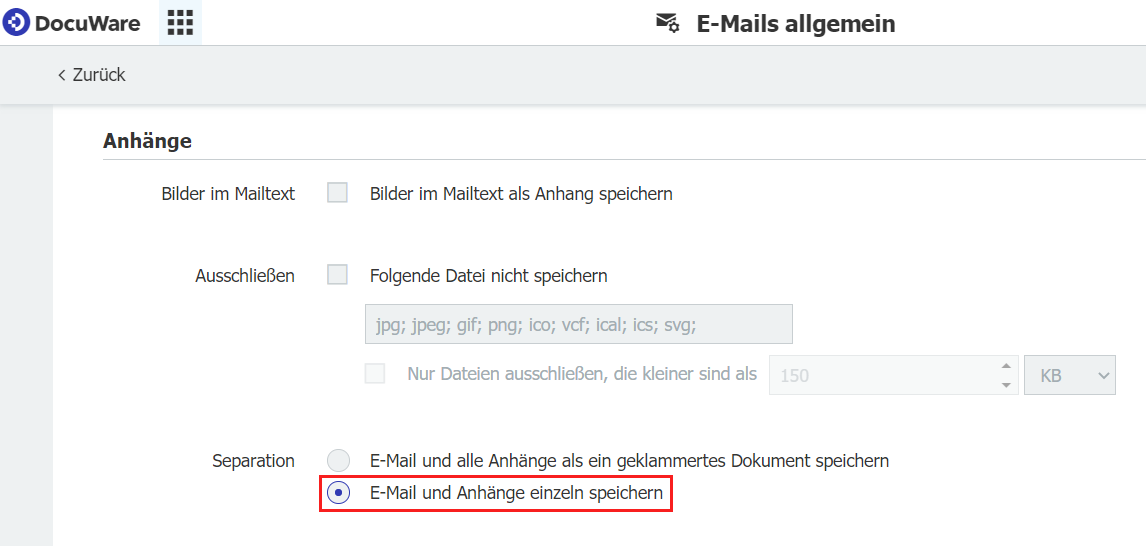Click the 'Separation' row label
1146x546 pixels.
coord(253,461)
